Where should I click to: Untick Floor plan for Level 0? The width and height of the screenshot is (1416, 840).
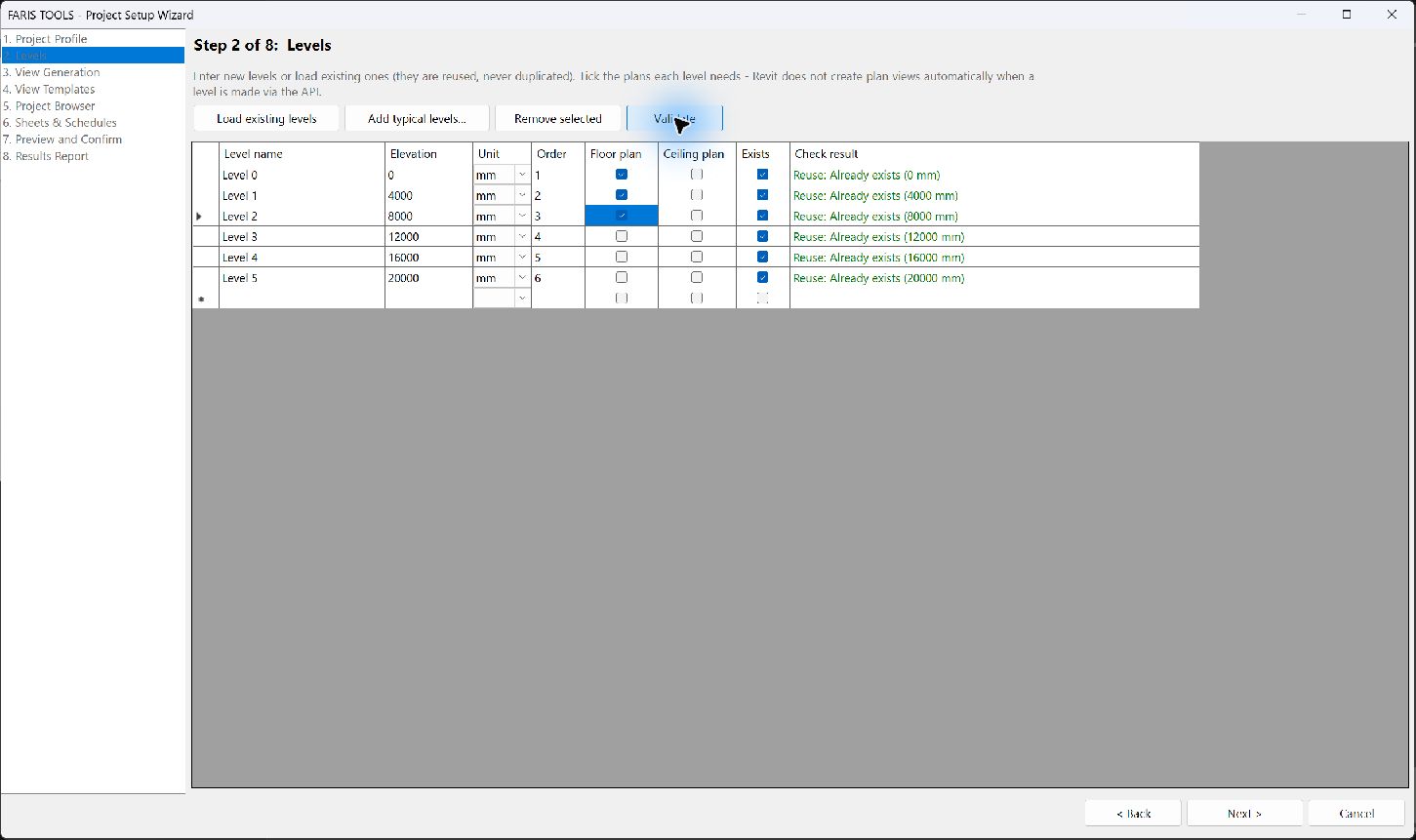pos(622,175)
